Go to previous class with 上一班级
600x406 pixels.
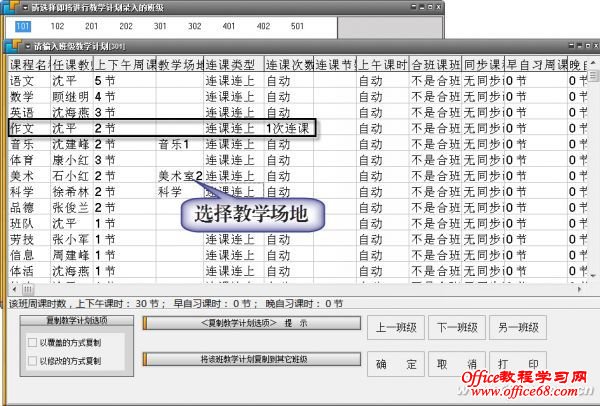point(396,328)
